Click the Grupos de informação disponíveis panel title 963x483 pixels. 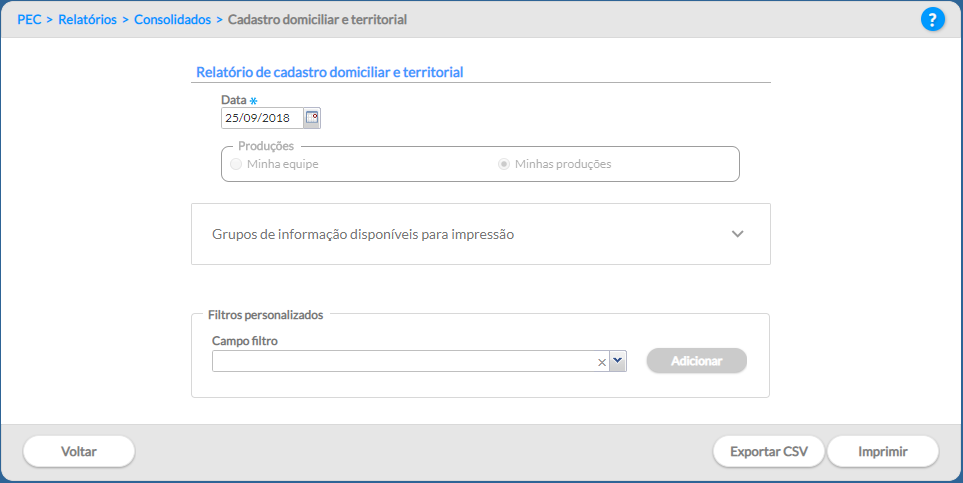[x=363, y=234]
